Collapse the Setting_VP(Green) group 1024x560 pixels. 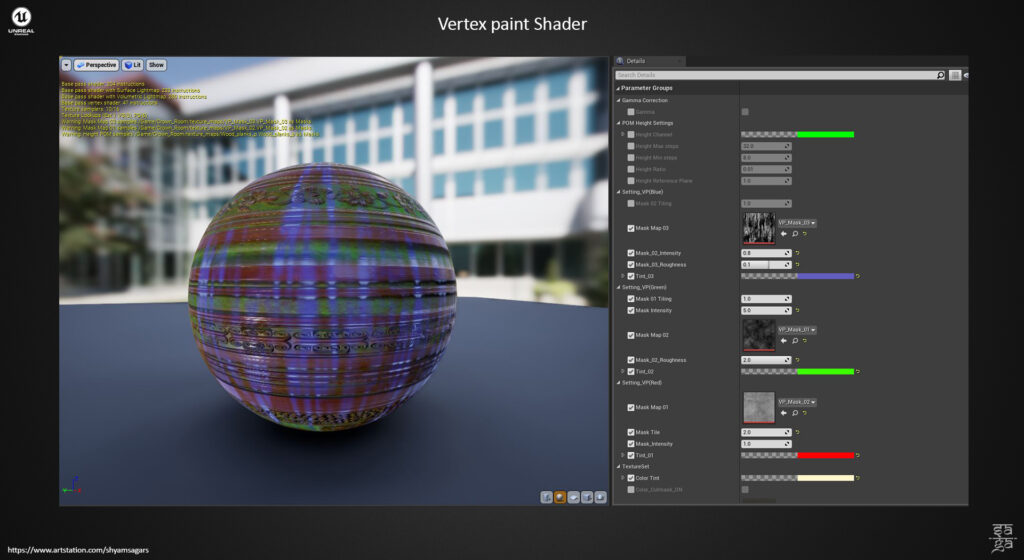(618, 287)
